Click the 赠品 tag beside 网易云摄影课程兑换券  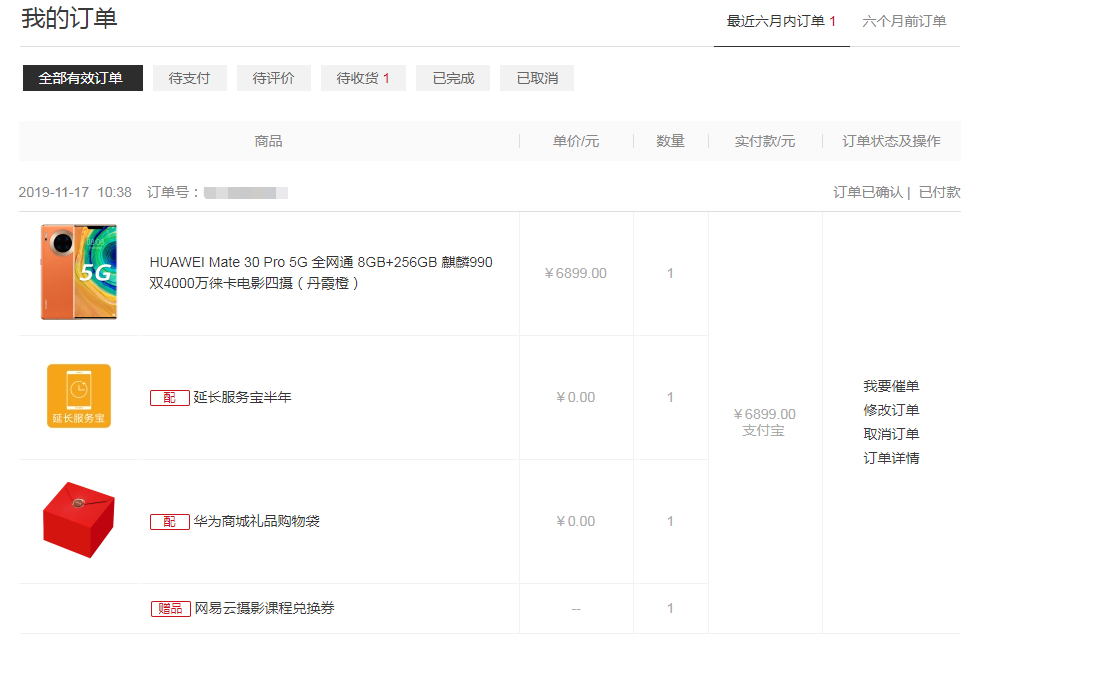tap(170, 608)
